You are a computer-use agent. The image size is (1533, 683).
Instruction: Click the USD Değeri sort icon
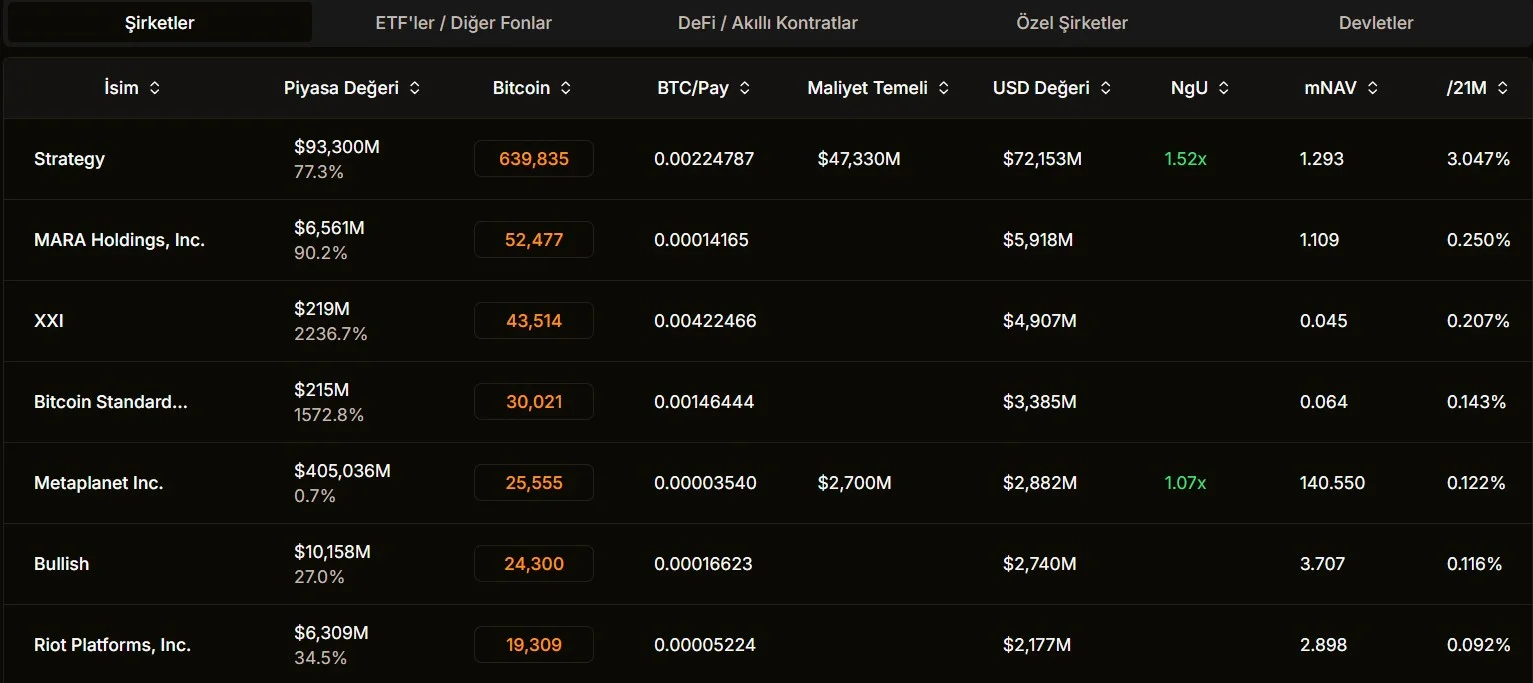click(x=1106, y=88)
